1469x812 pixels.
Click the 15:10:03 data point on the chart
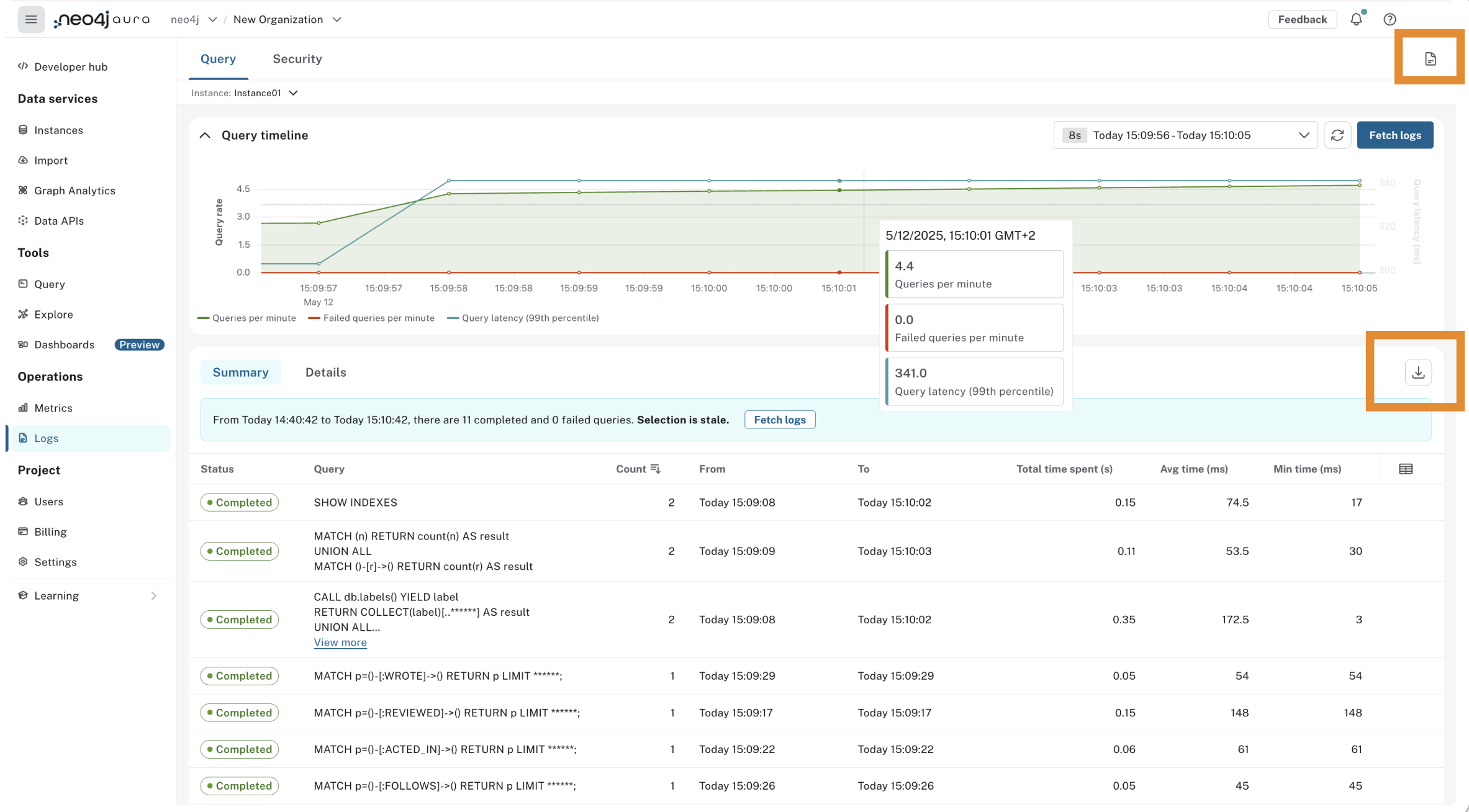click(1099, 187)
